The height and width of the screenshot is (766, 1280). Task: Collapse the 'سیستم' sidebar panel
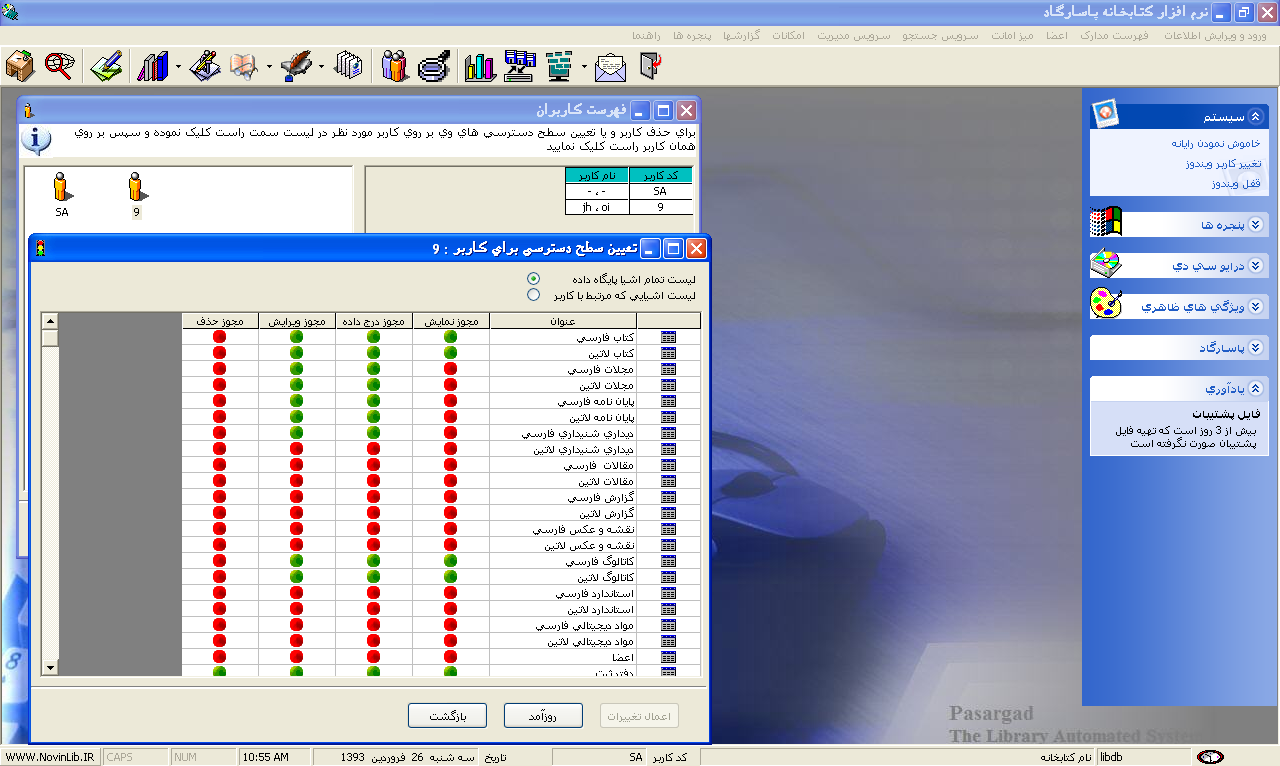point(1256,116)
